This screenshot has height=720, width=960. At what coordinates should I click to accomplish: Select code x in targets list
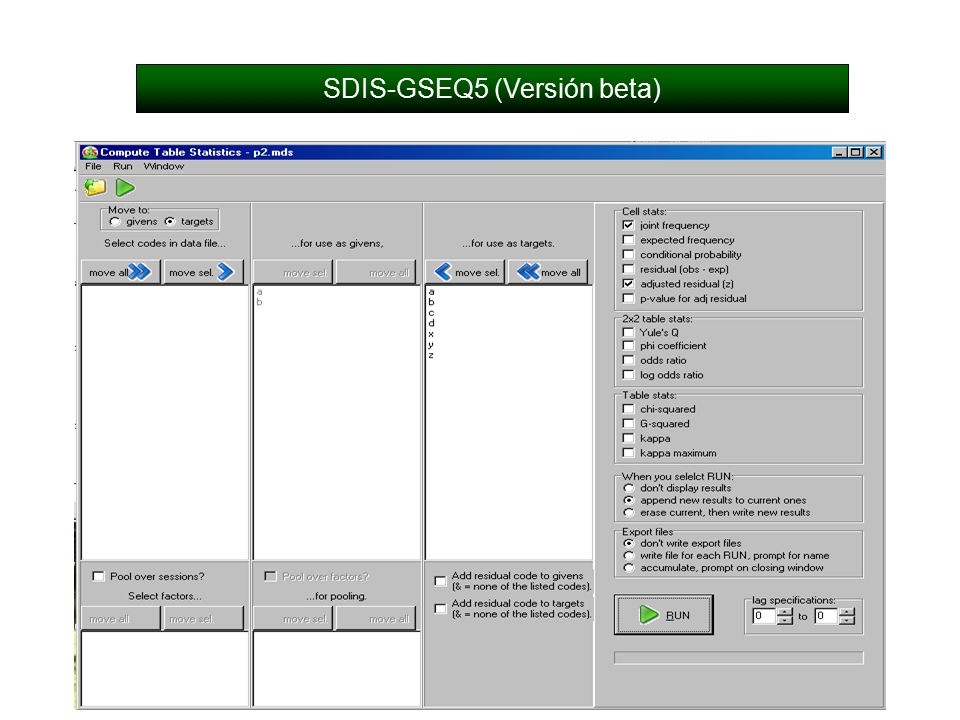tap(431, 334)
